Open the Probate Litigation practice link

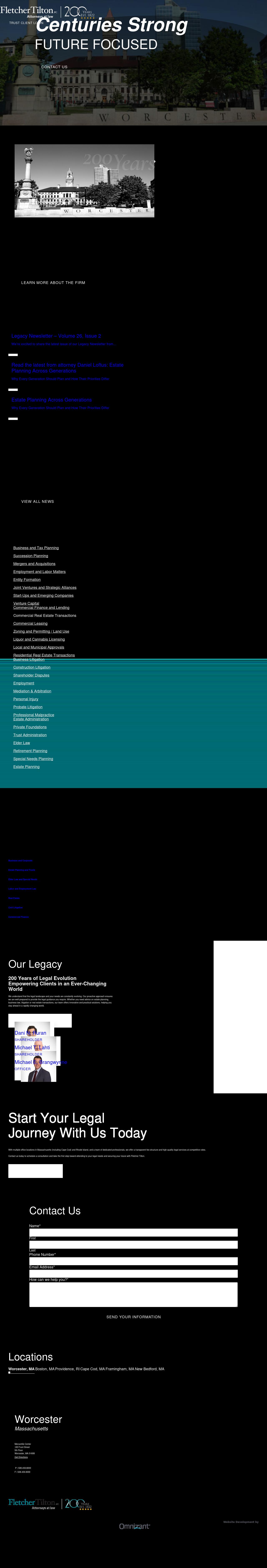pos(28,707)
